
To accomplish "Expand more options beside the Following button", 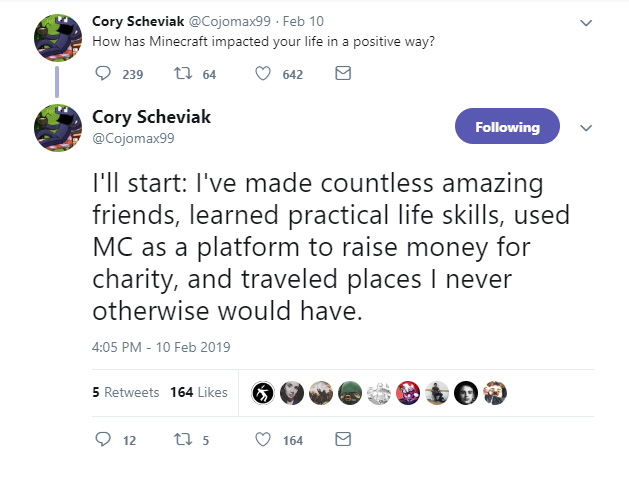I will point(586,127).
